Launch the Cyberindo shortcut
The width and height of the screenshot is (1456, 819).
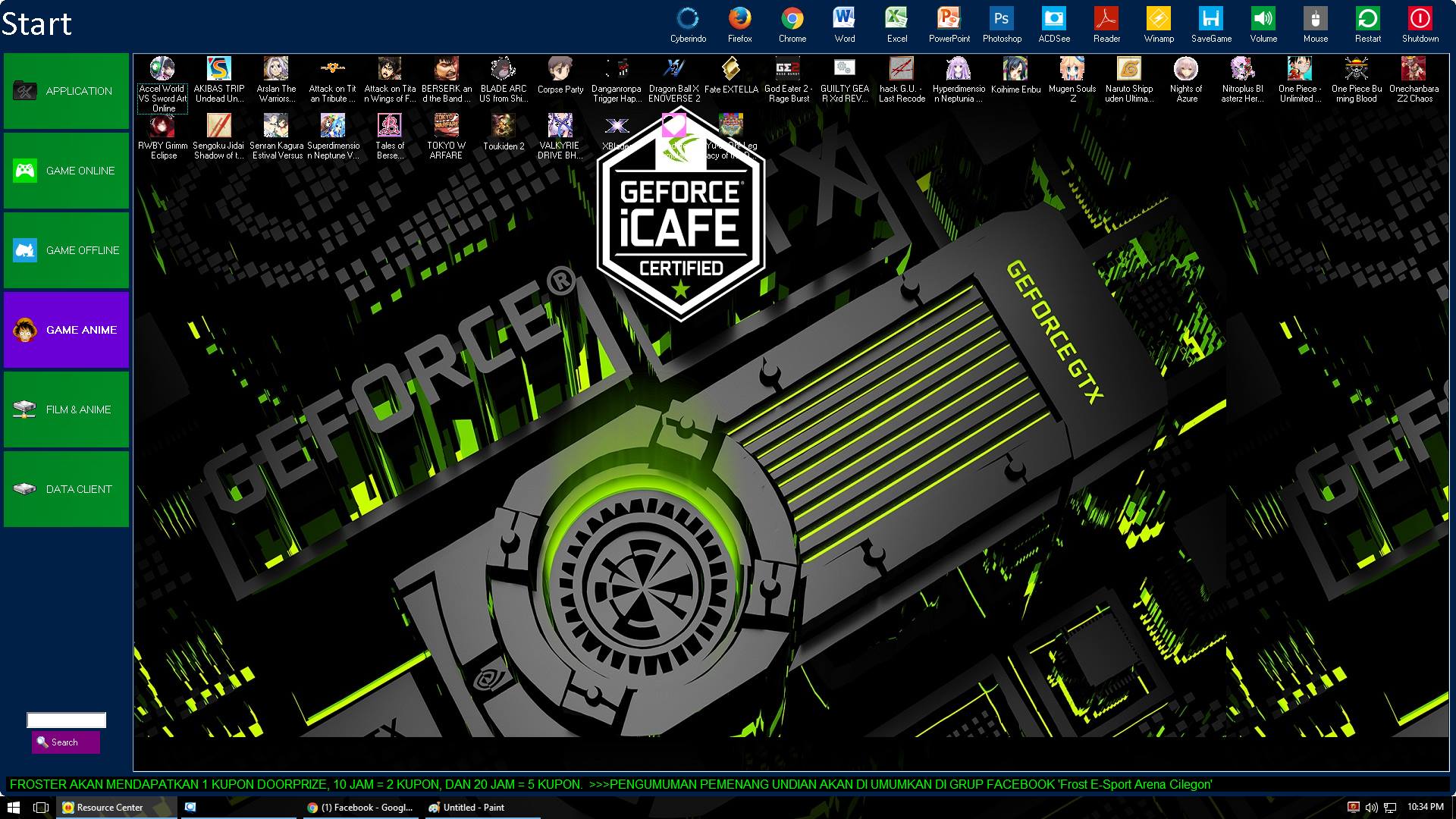[x=688, y=24]
